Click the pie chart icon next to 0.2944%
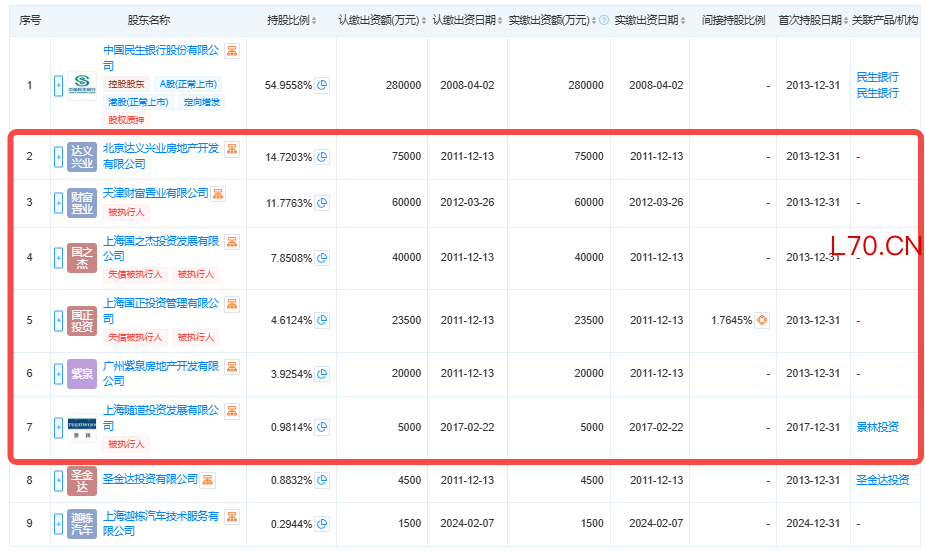The width and height of the screenshot is (926, 552). (322, 524)
